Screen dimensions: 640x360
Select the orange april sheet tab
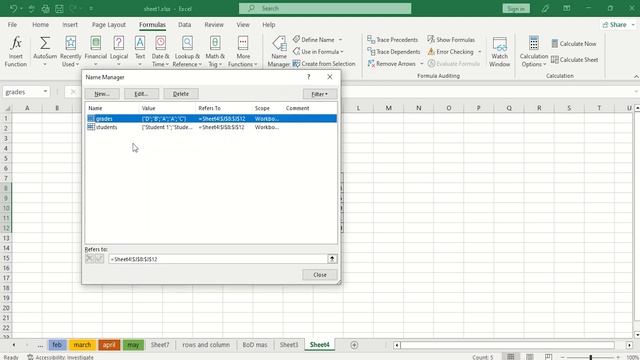[109, 345]
